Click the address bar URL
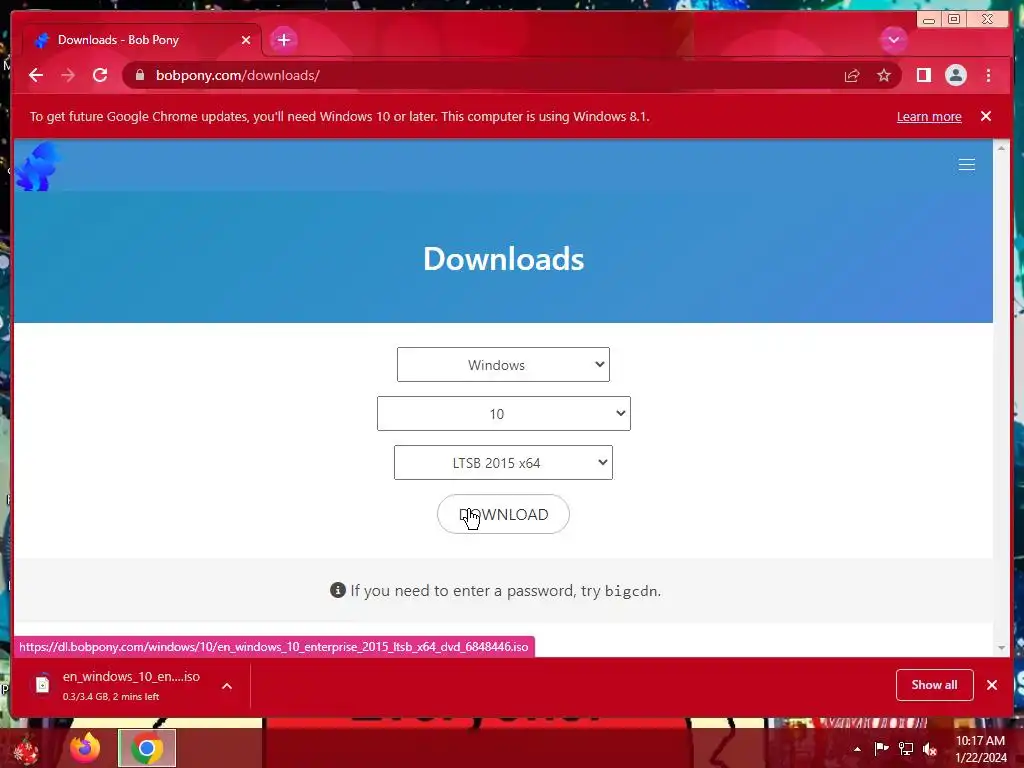Image resolution: width=1024 pixels, height=768 pixels. point(238,75)
